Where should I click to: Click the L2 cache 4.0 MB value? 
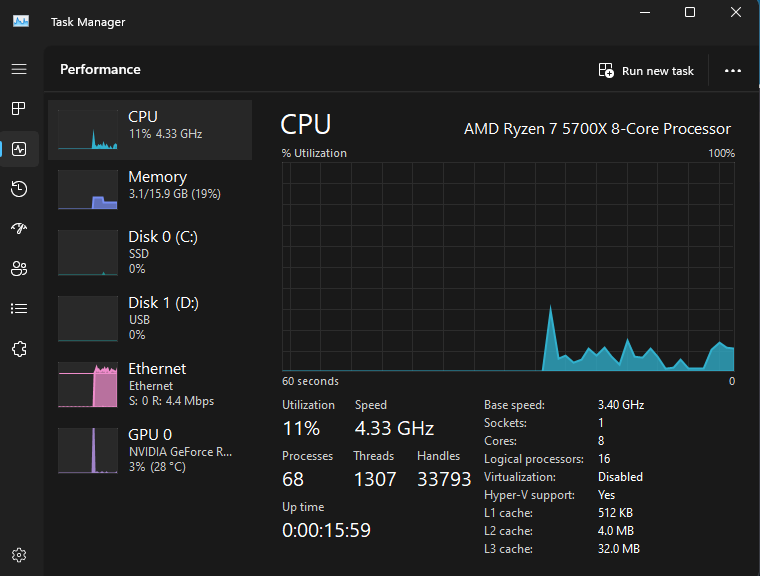click(616, 531)
